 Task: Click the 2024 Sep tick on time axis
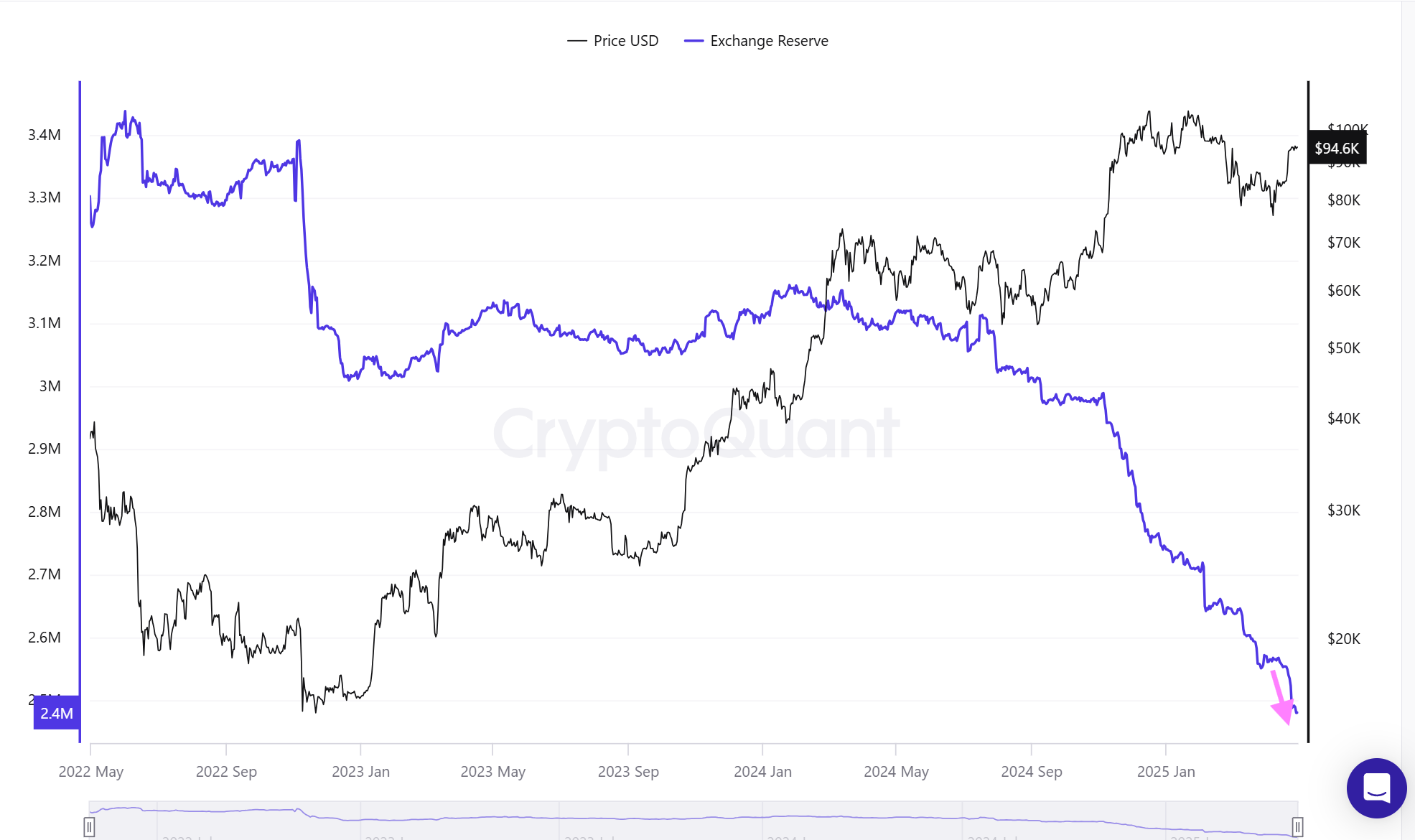[x=1031, y=772]
